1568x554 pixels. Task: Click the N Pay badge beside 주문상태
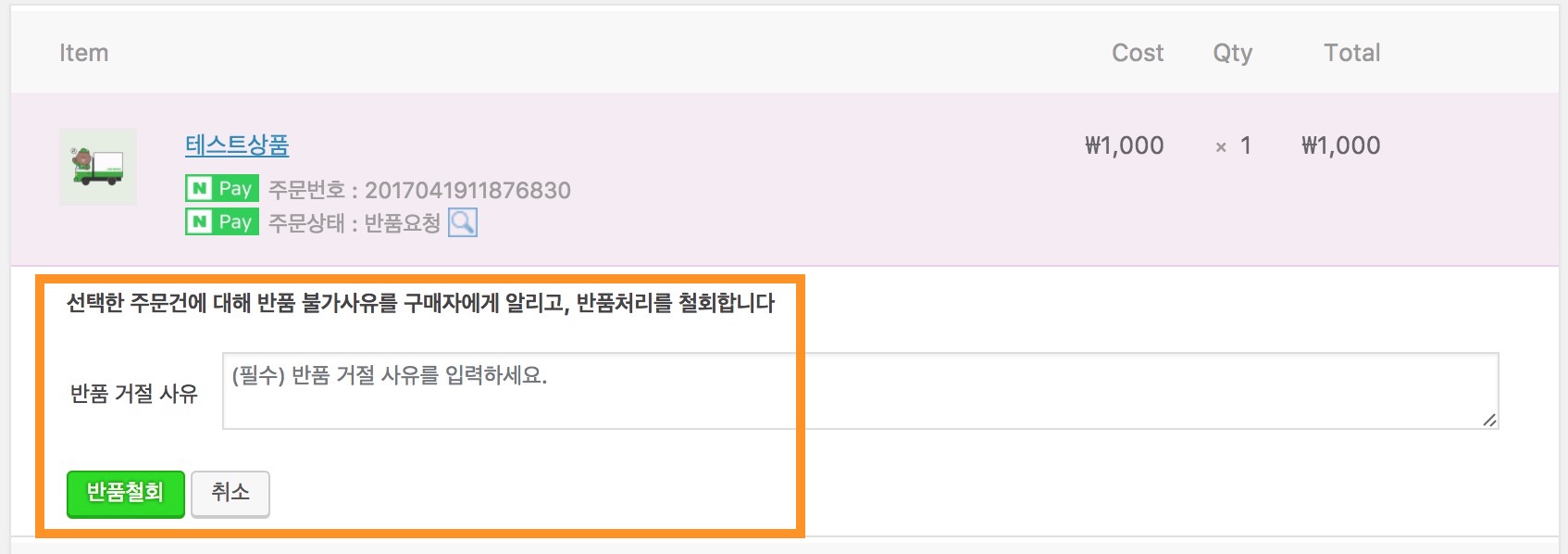tap(222, 222)
